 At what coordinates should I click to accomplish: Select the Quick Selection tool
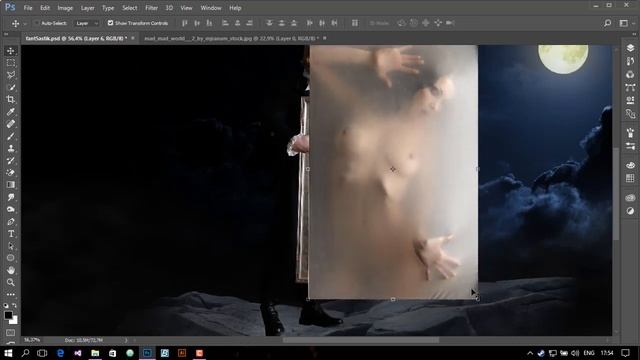coord(11,87)
